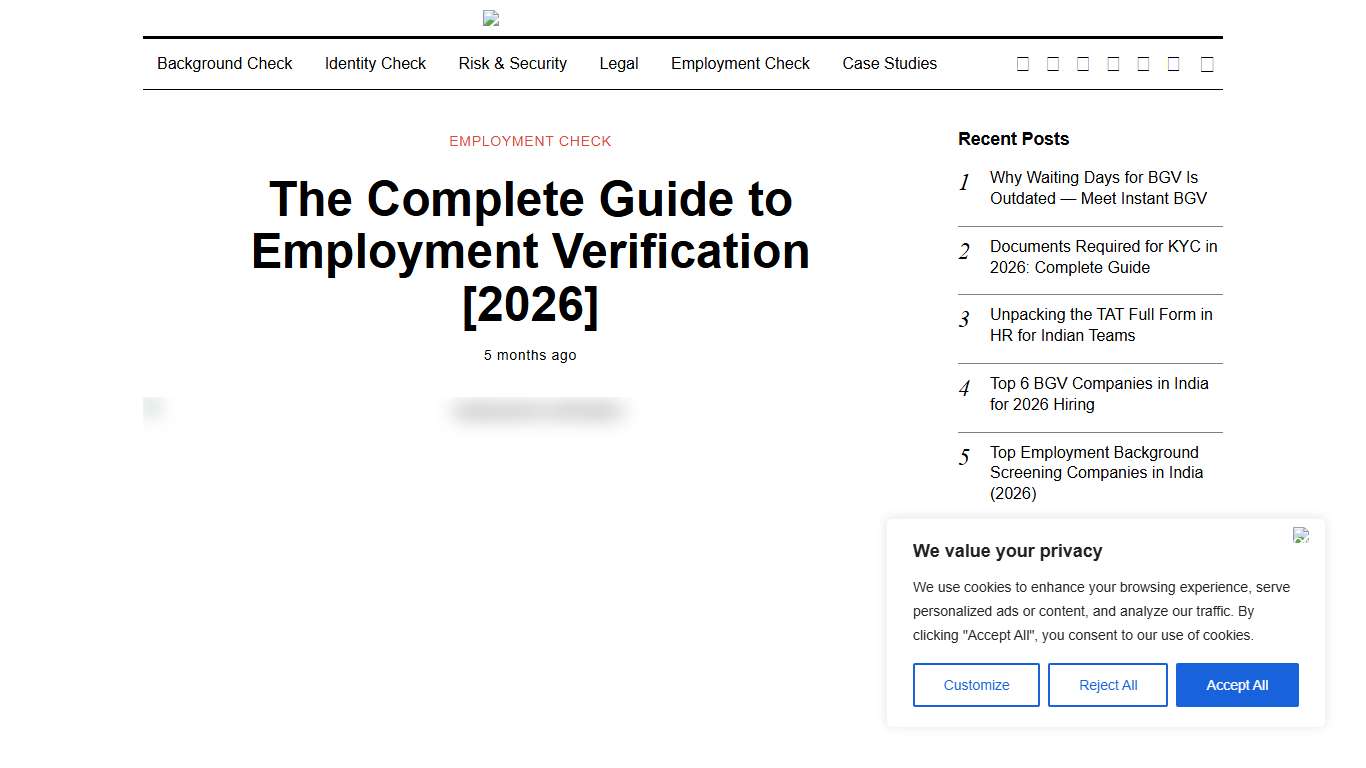Viewport: 1366px width, 768px height.
Task: Open the Case Studies menu
Action: pos(889,63)
